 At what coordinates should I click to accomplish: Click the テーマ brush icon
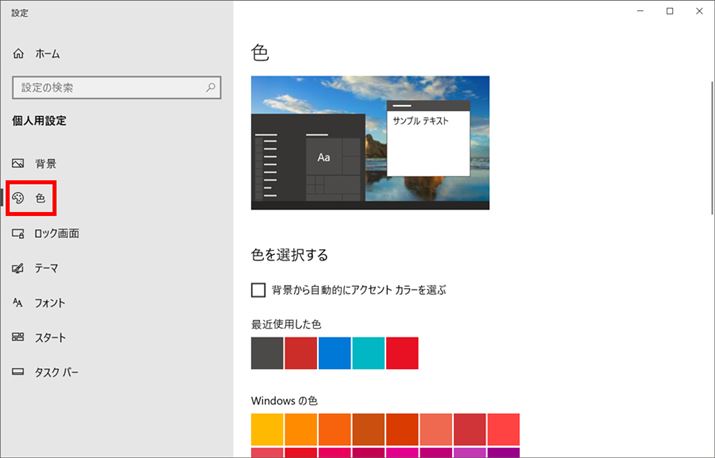click(x=18, y=268)
